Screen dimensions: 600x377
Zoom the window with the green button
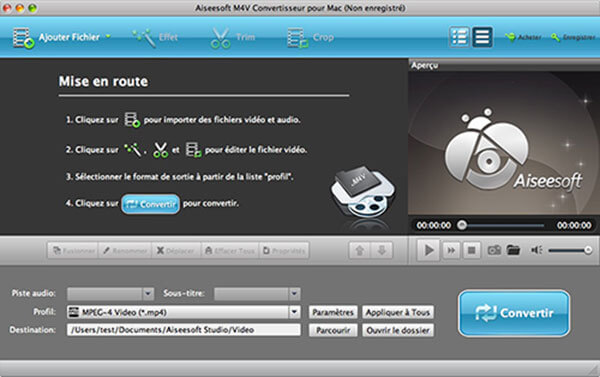33,8
